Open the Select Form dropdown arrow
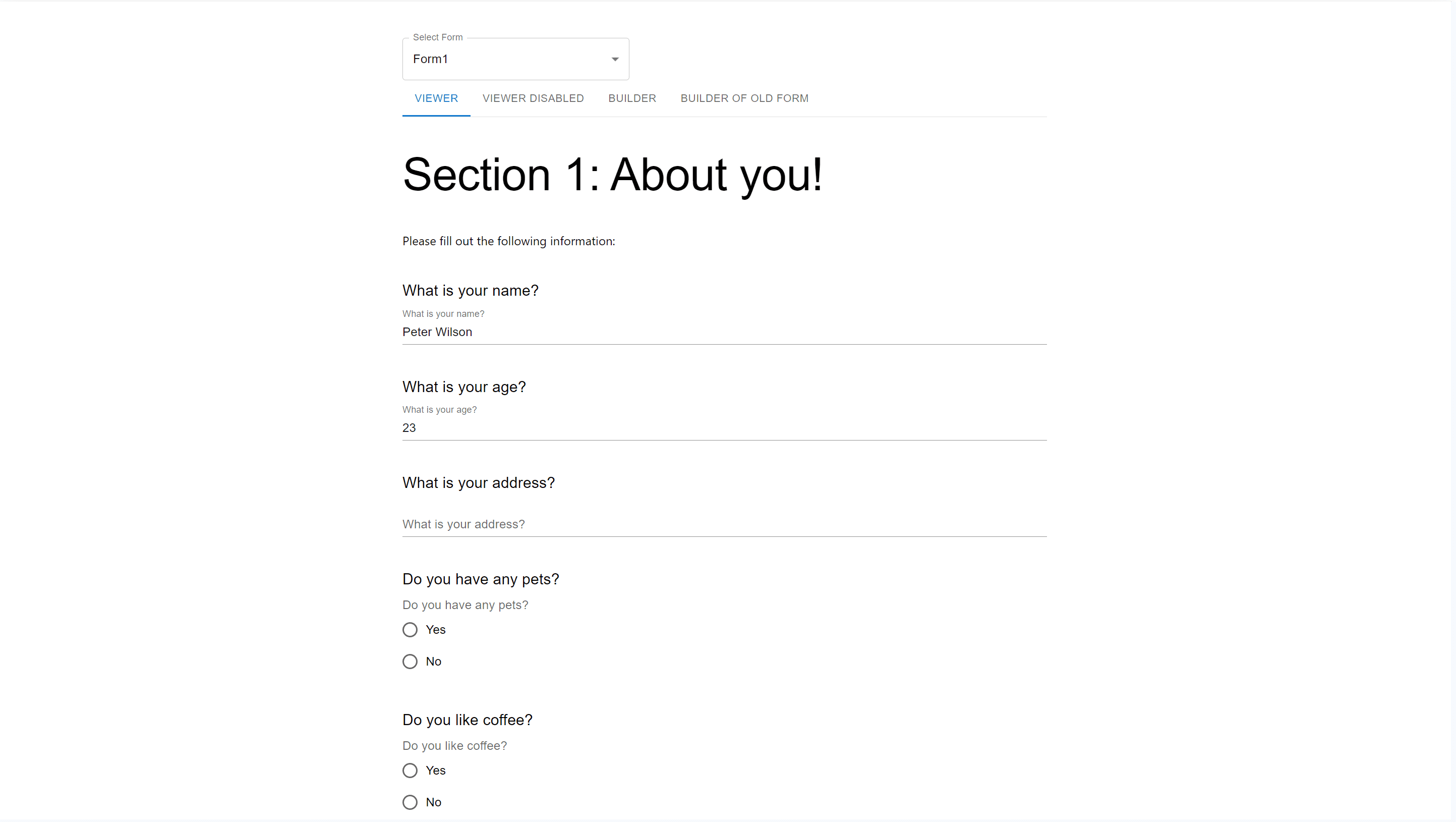This screenshot has height=822, width=1456. click(615, 60)
